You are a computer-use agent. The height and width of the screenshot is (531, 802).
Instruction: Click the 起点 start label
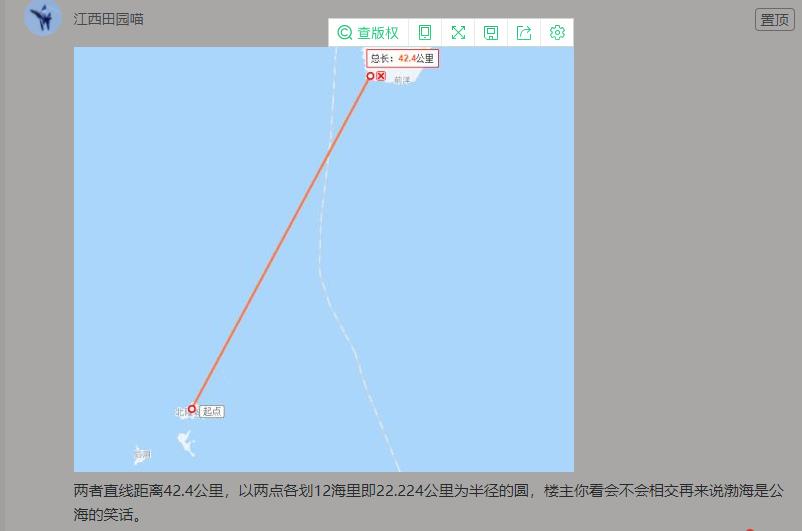[x=212, y=411]
